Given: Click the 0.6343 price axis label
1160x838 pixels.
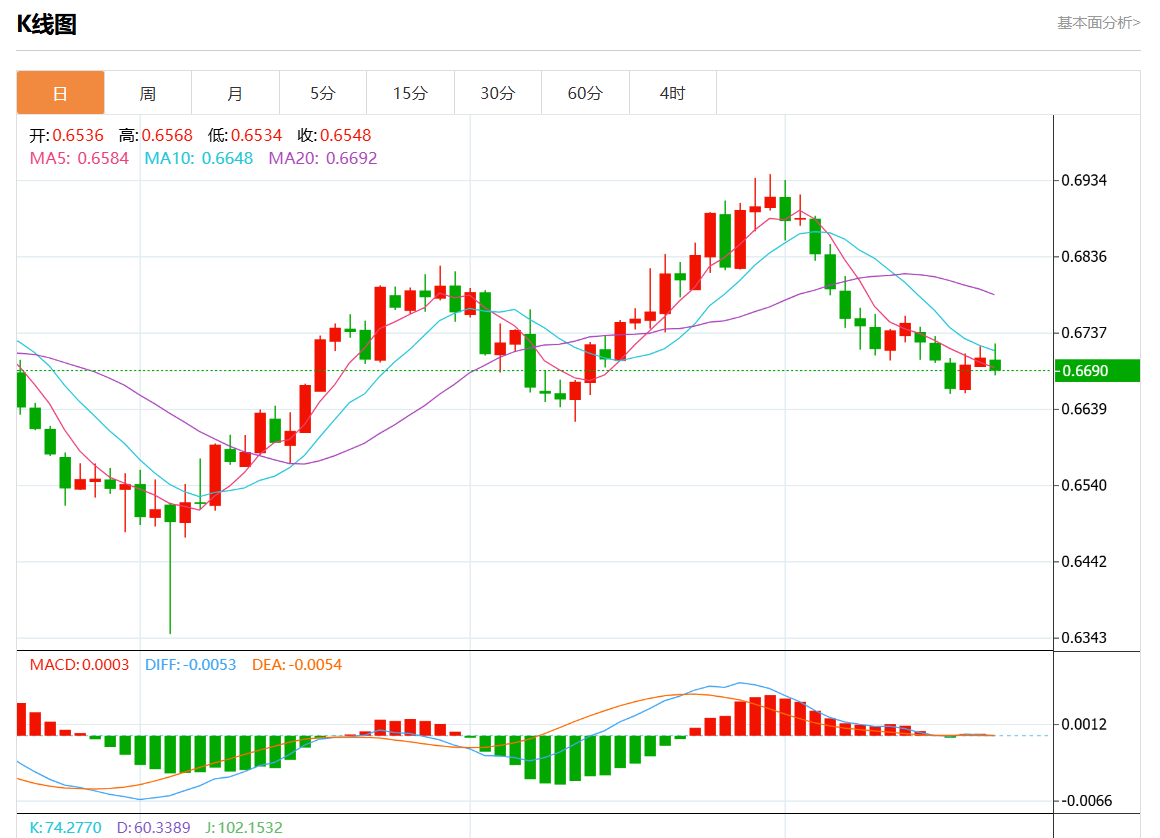Looking at the screenshot, I should click(x=1084, y=638).
